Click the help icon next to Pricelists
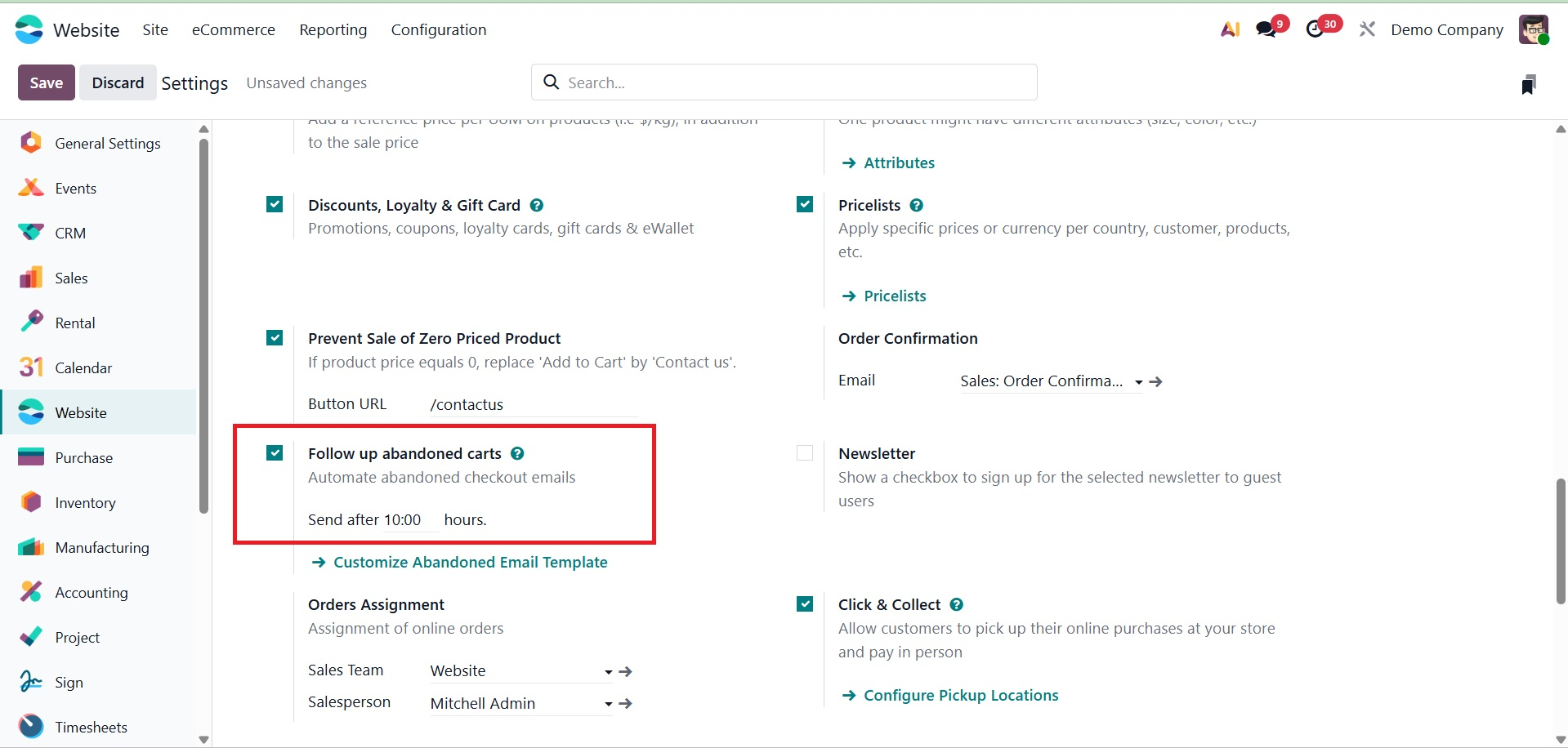Screen dimensions: 1568x748 (x=917, y=205)
